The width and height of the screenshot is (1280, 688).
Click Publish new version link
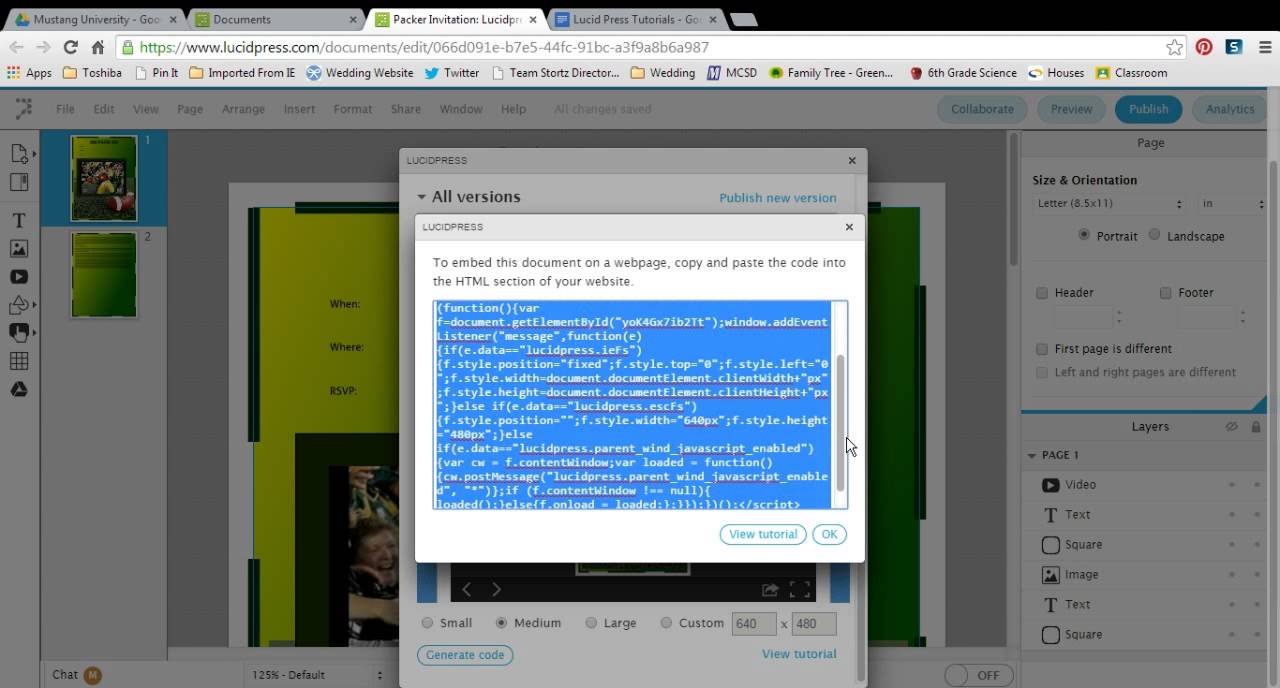[x=778, y=198]
